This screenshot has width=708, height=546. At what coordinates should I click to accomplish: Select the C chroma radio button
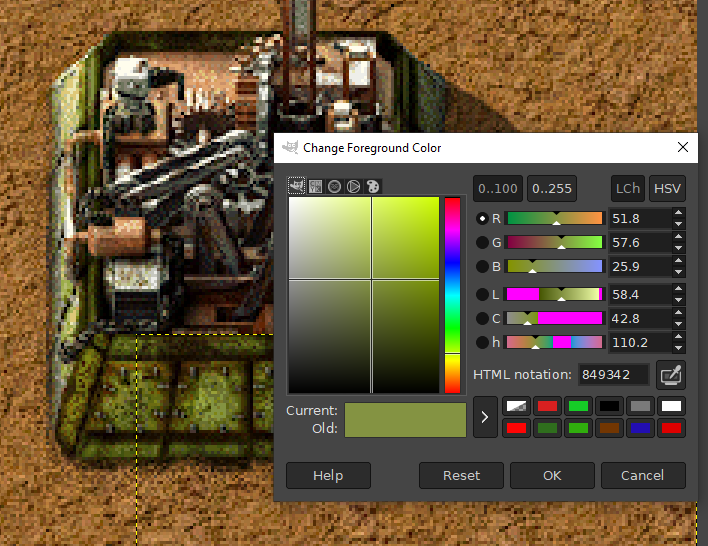482,318
